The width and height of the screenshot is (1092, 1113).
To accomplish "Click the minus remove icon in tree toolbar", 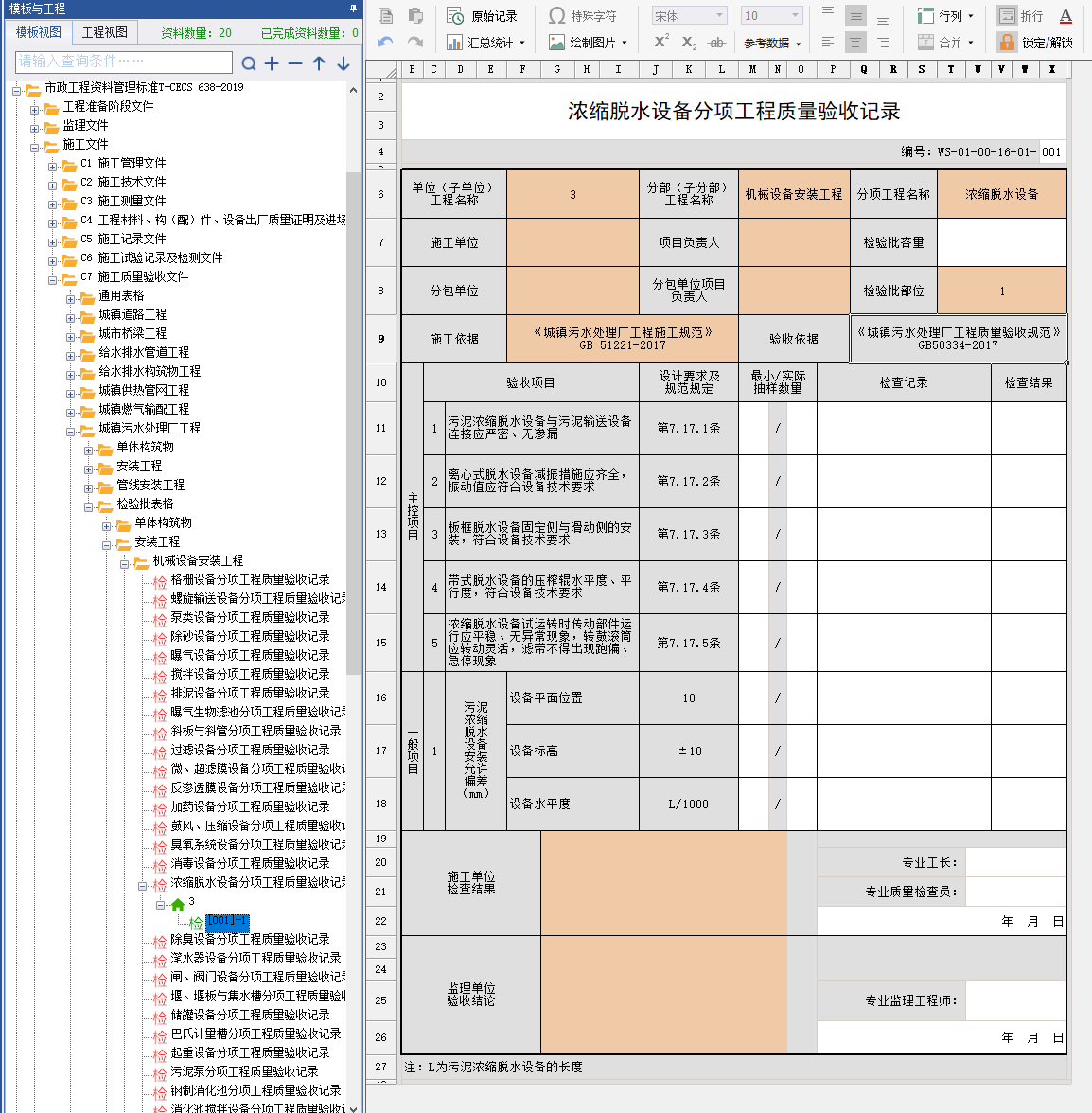I will (x=295, y=63).
